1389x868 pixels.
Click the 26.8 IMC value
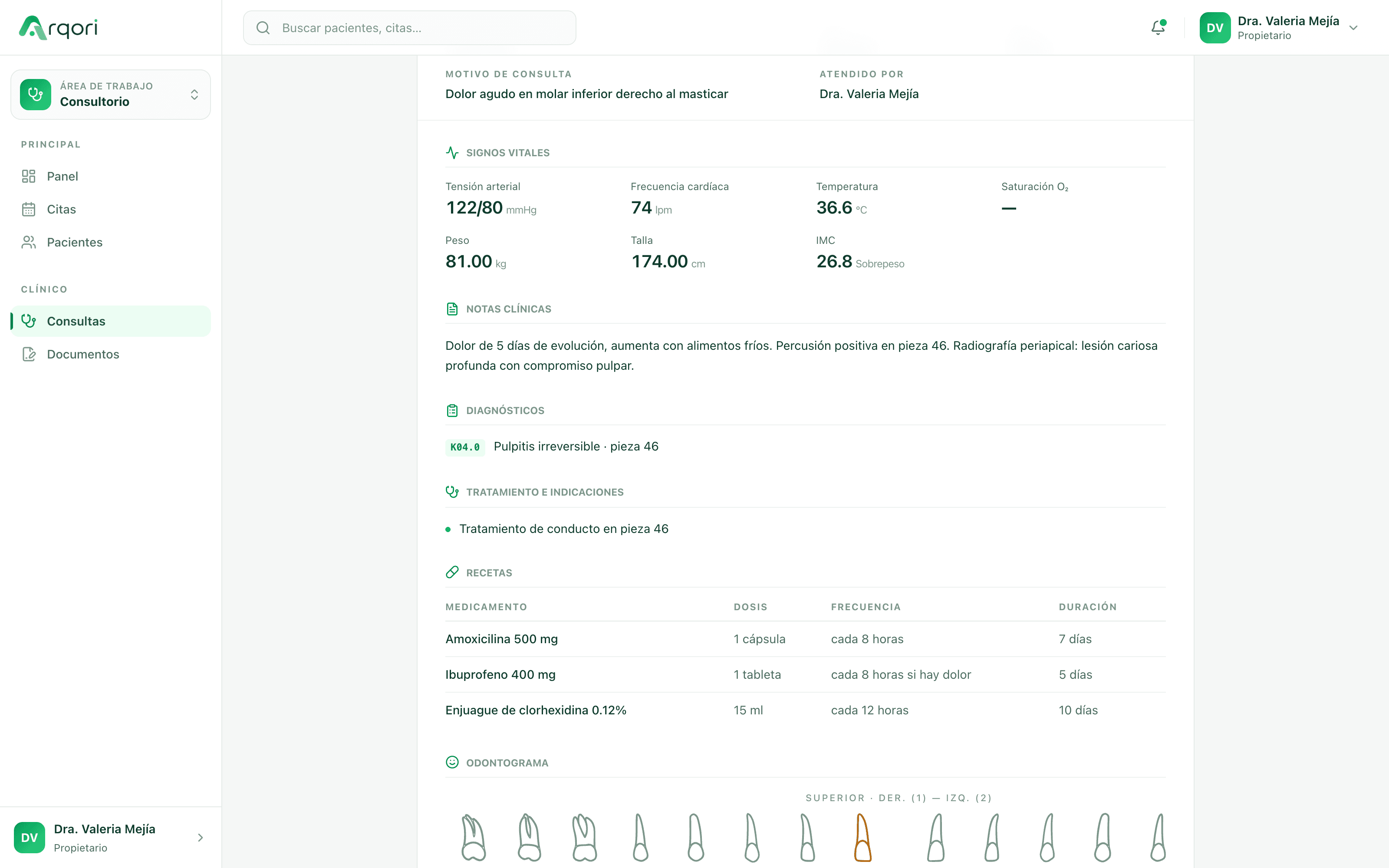pos(834,262)
